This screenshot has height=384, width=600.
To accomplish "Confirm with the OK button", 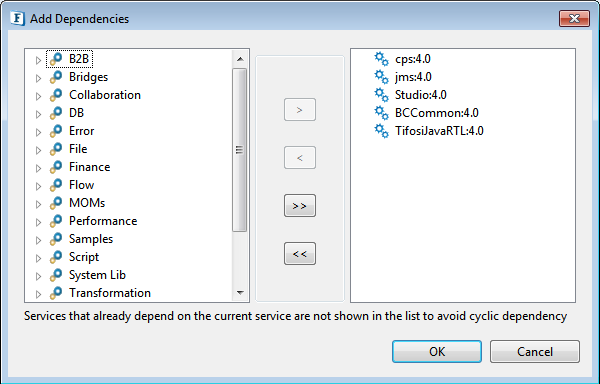I will 437,351.
